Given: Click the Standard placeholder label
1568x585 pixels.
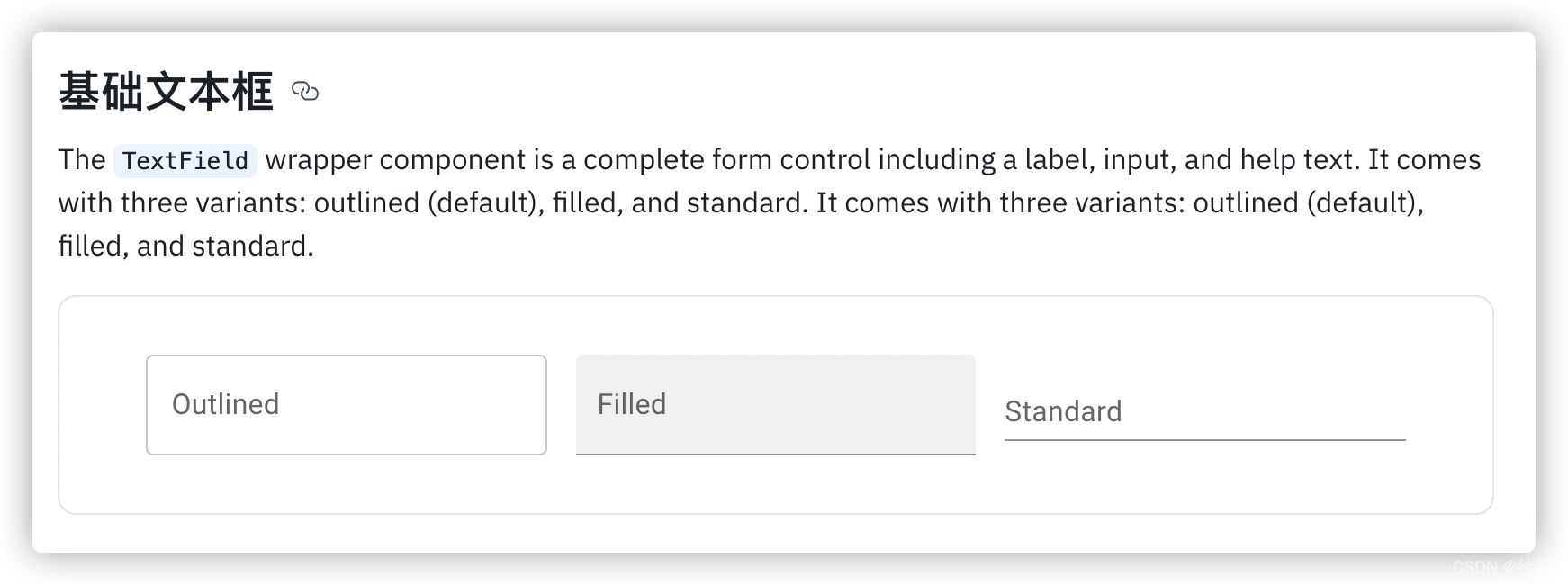Looking at the screenshot, I should tap(1062, 411).
